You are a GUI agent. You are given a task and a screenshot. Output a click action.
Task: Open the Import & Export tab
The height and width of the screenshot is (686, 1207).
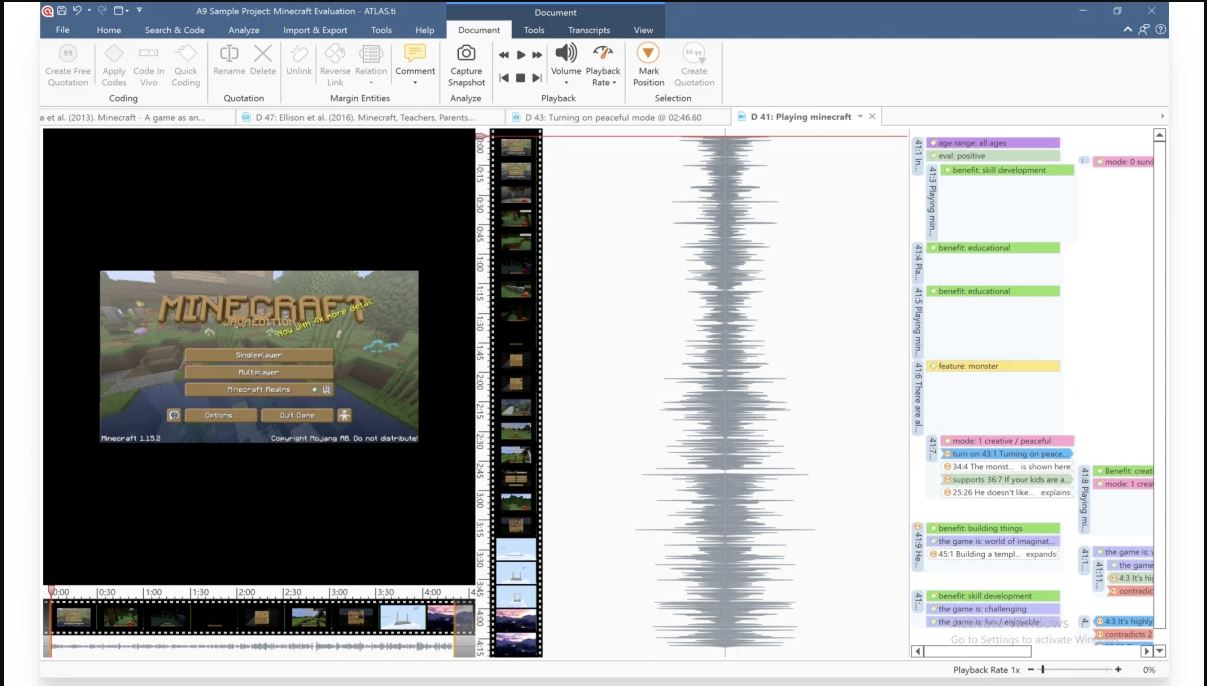pos(315,30)
